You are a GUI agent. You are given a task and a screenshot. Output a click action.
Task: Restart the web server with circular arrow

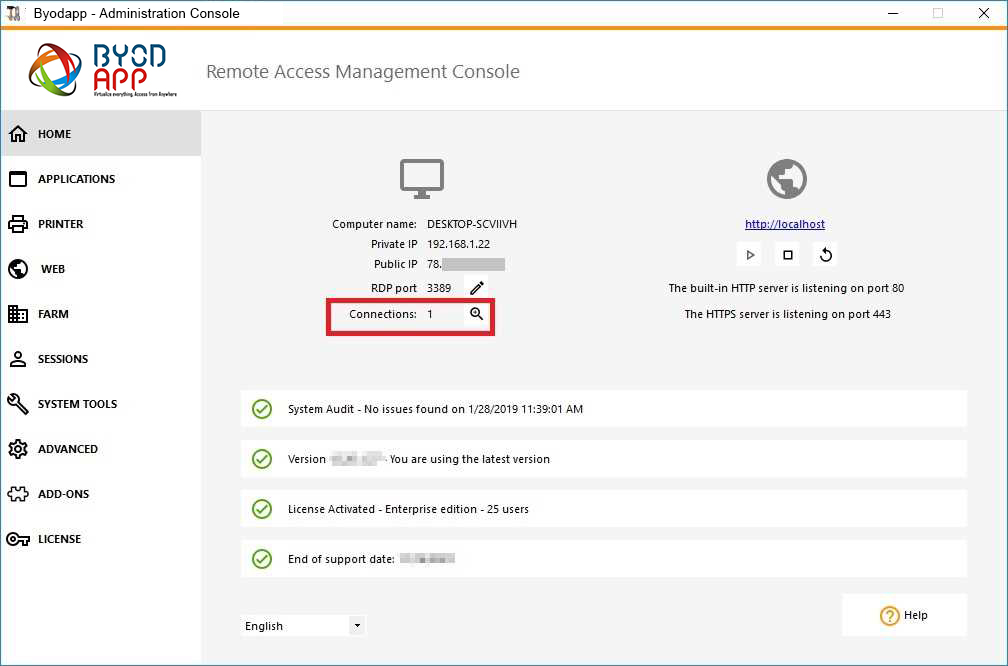point(825,255)
